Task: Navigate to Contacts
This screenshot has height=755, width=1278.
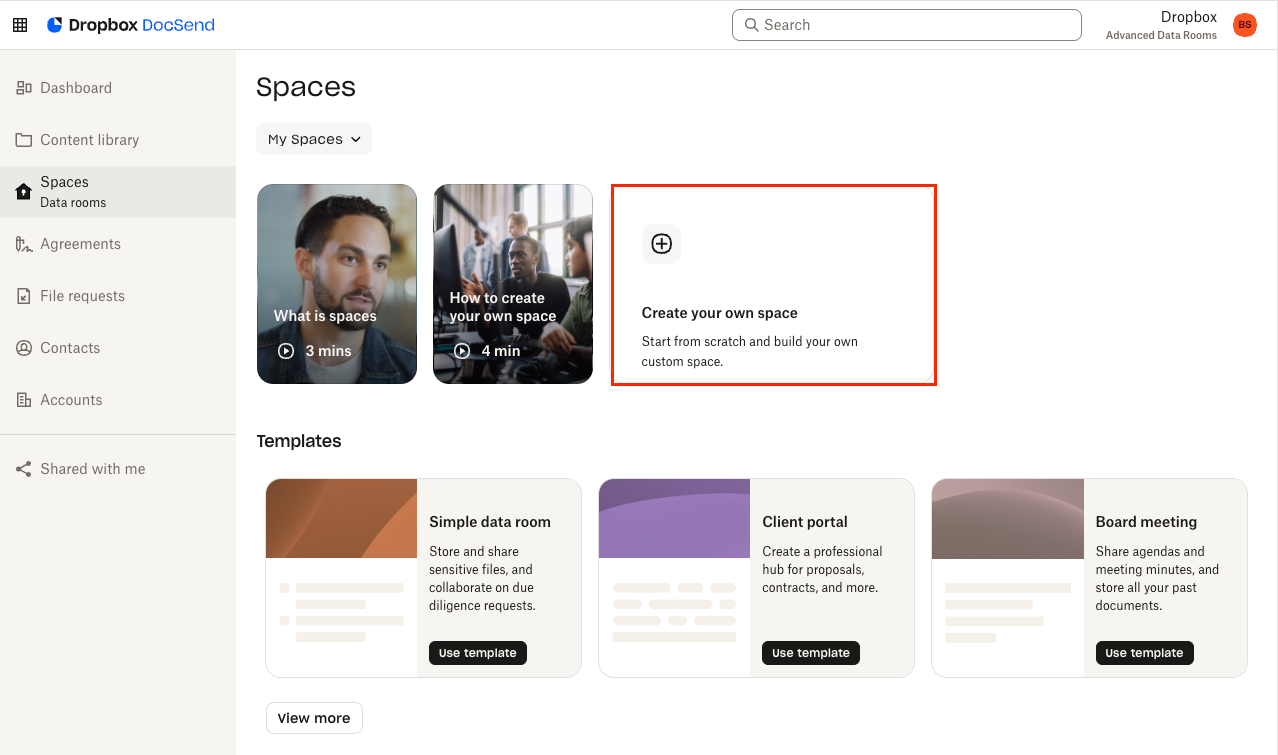Action: pyautogui.click(x=70, y=348)
